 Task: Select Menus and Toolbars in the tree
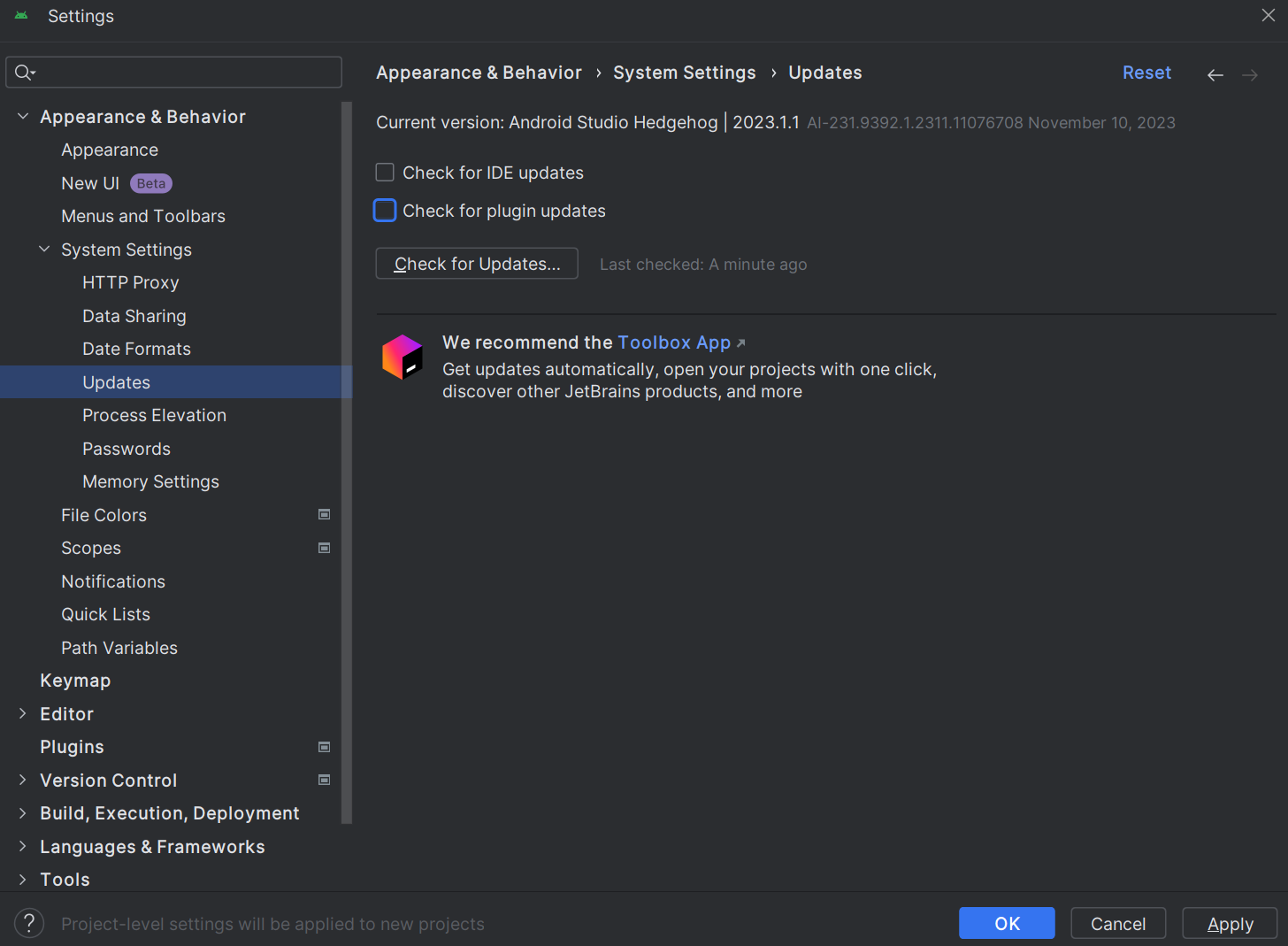coord(143,216)
